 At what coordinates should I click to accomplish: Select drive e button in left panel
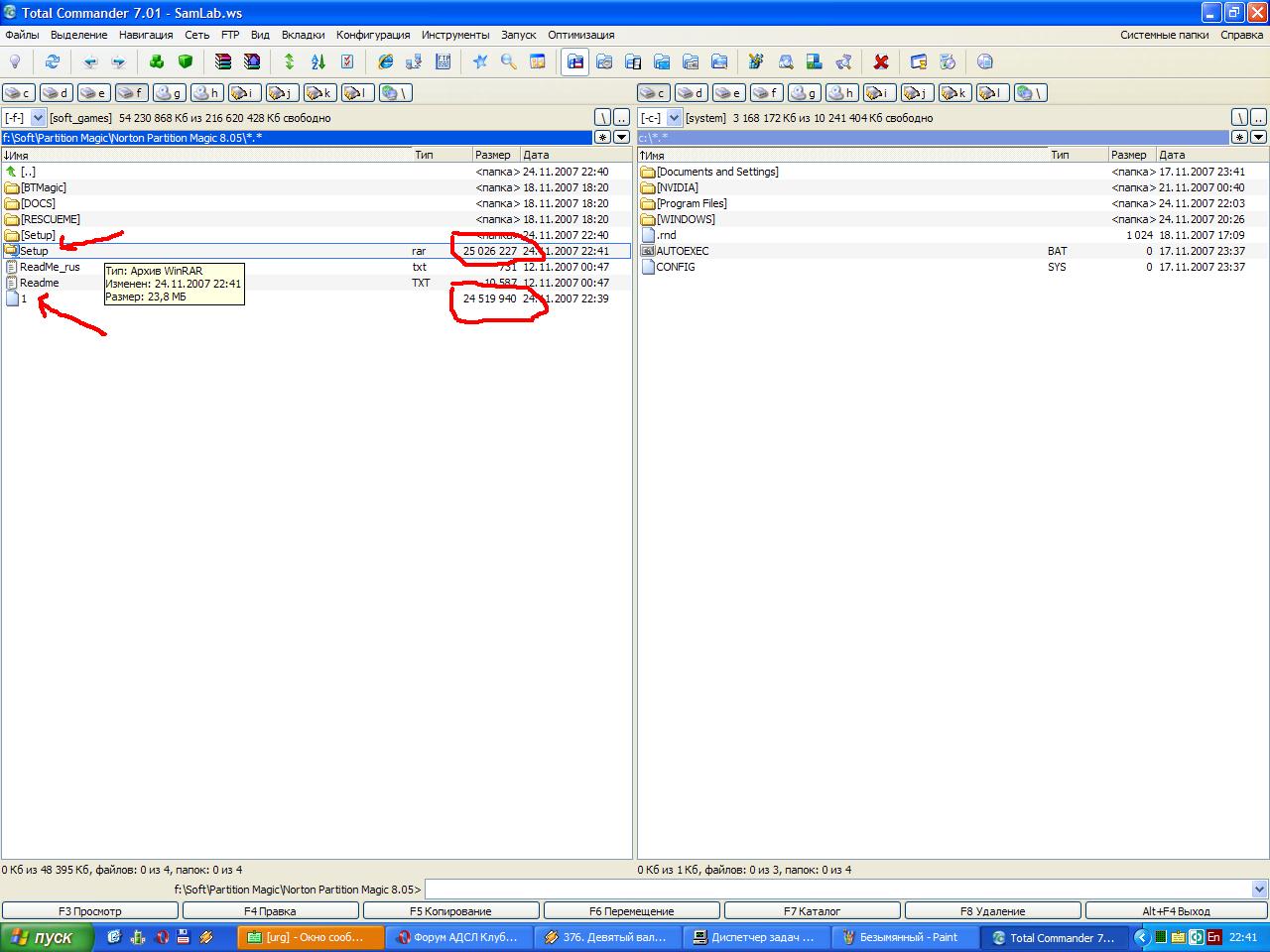click(x=93, y=93)
